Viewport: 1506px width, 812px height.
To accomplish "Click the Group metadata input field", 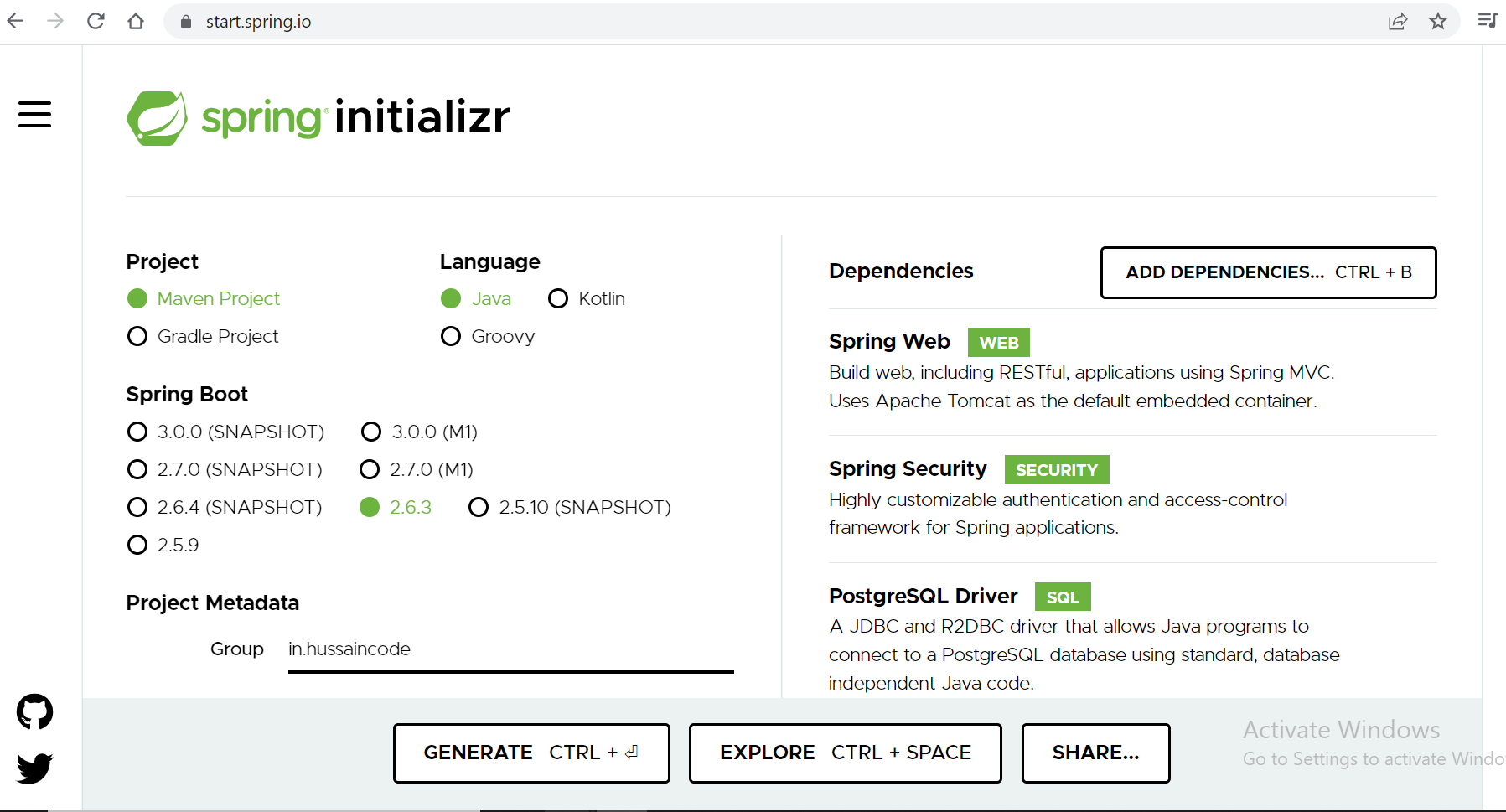I will [x=509, y=649].
